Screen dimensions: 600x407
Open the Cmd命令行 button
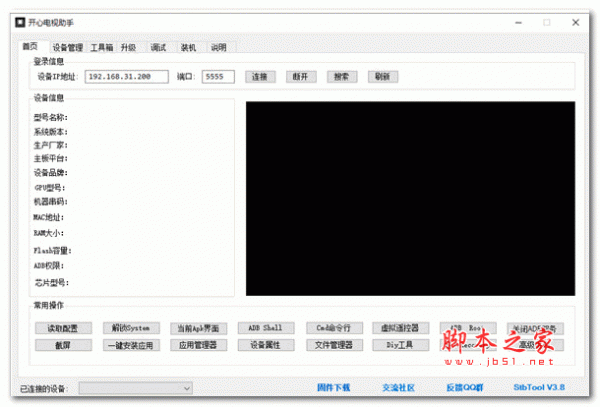pyautogui.click(x=334, y=328)
